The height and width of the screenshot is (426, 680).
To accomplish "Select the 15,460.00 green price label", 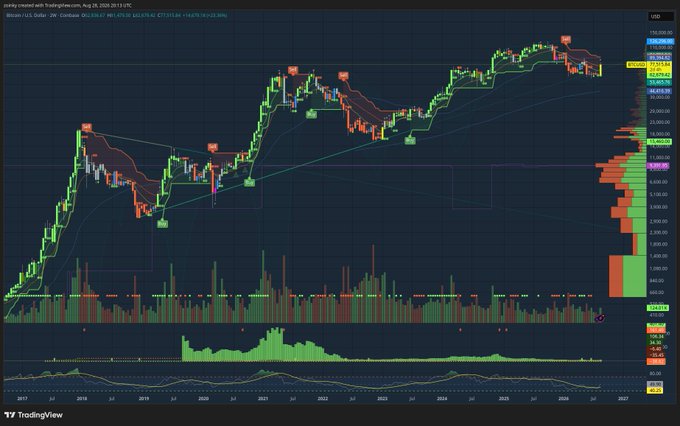I will pyautogui.click(x=660, y=141).
